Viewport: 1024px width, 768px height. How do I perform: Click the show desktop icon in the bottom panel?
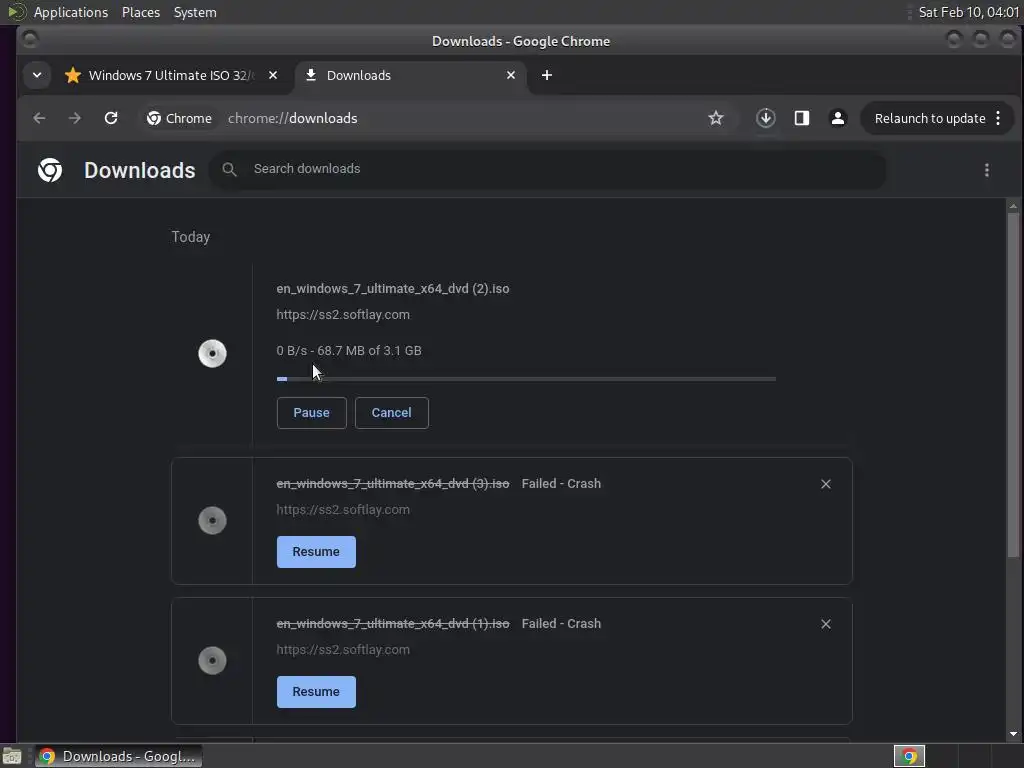point(12,756)
